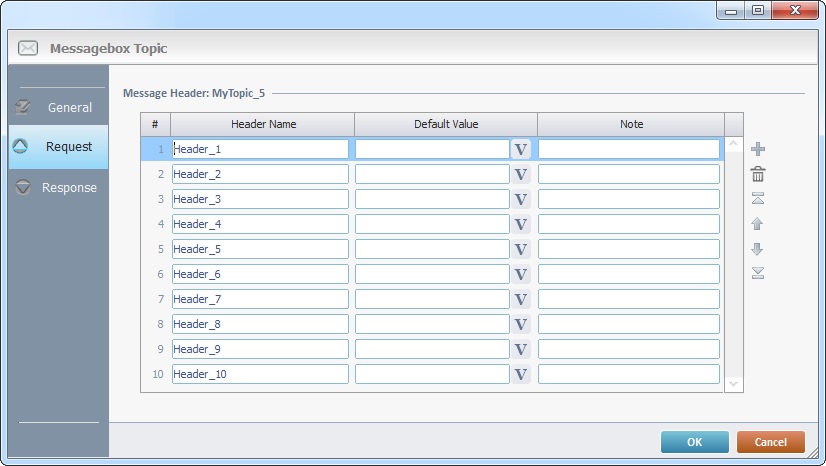Screen dimensions: 826x466
Task: Click the Default Value field for Header_7
Action: [432, 299]
